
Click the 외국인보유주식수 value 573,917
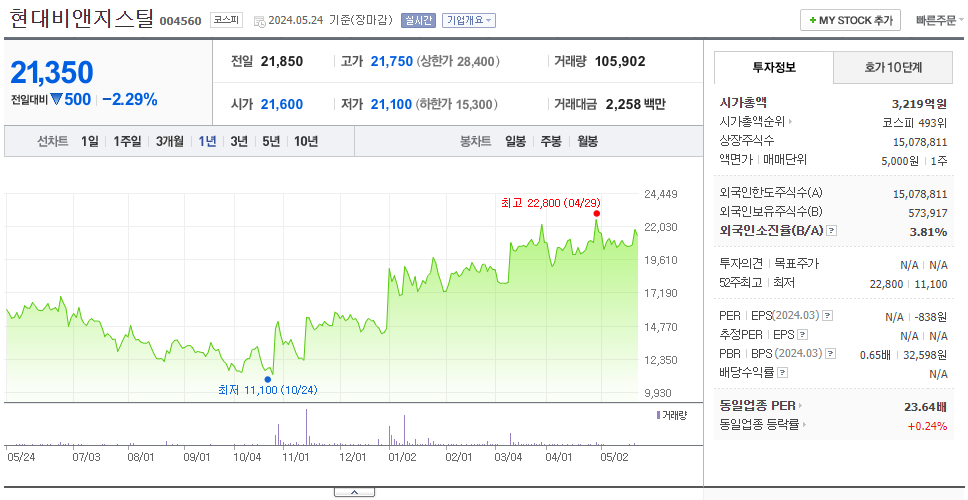[x=927, y=213]
